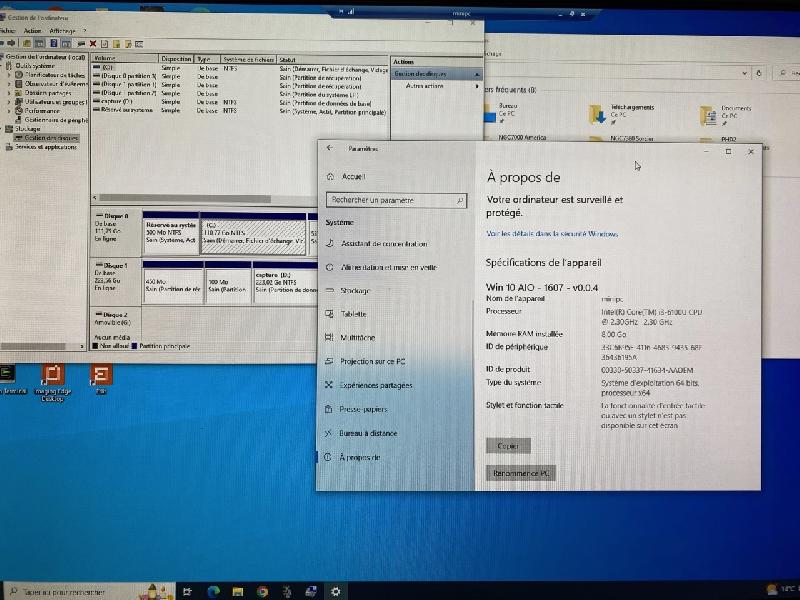
Task: Expand the Planificateur de tâches arrow
Action: point(9,75)
